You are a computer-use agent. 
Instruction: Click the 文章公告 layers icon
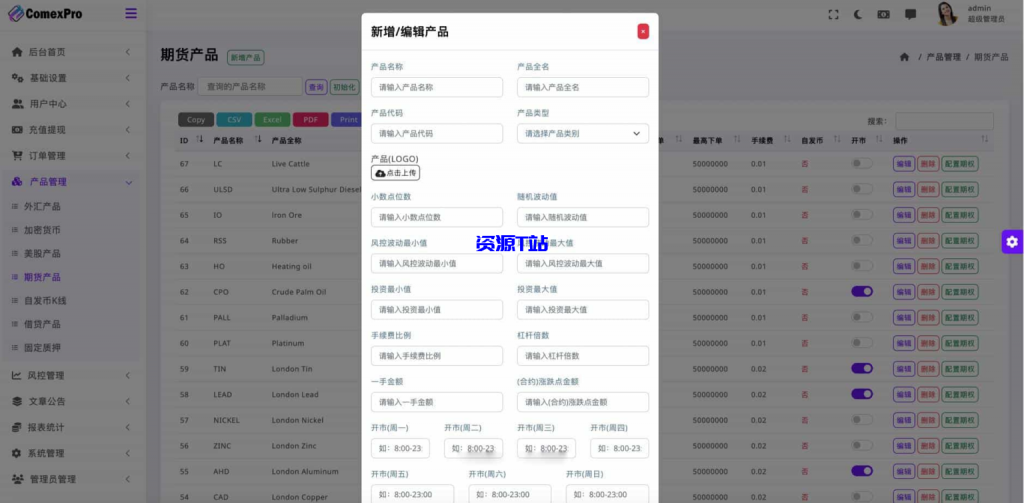(16, 401)
